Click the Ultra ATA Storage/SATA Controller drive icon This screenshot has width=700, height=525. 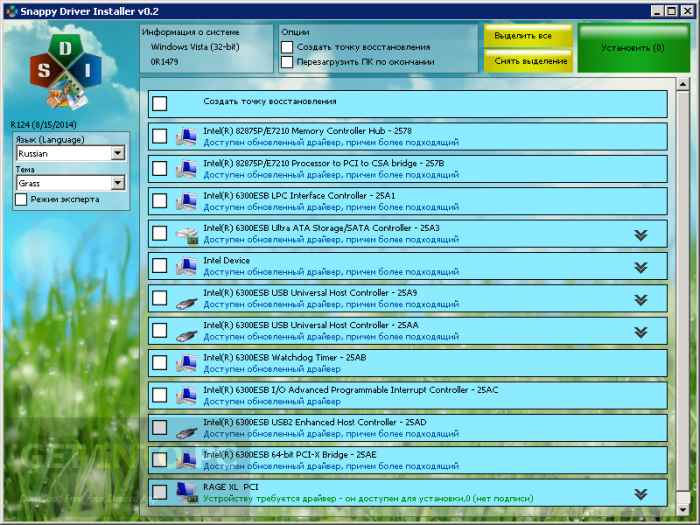click(187, 234)
